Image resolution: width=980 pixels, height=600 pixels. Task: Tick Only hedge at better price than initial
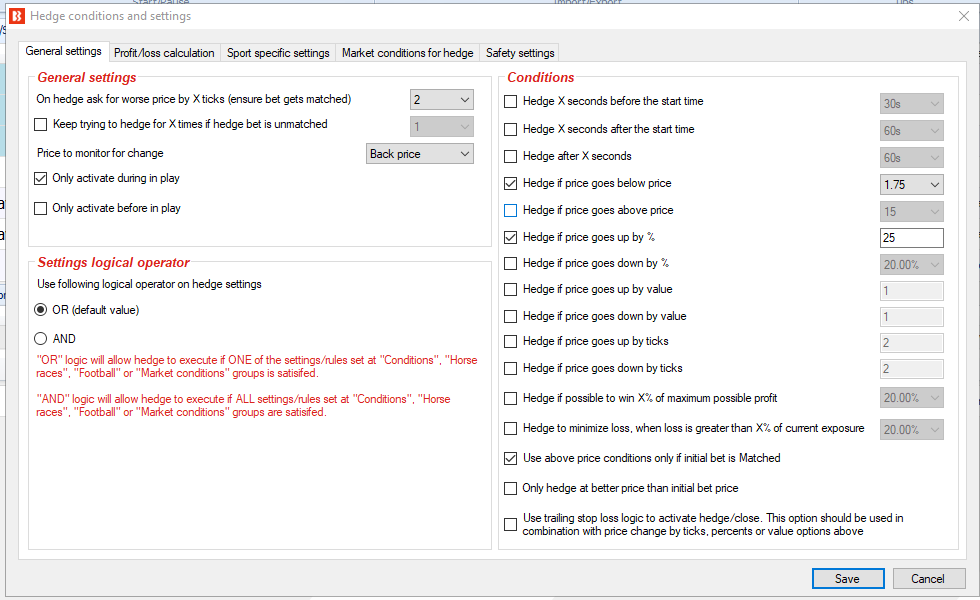(x=511, y=488)
